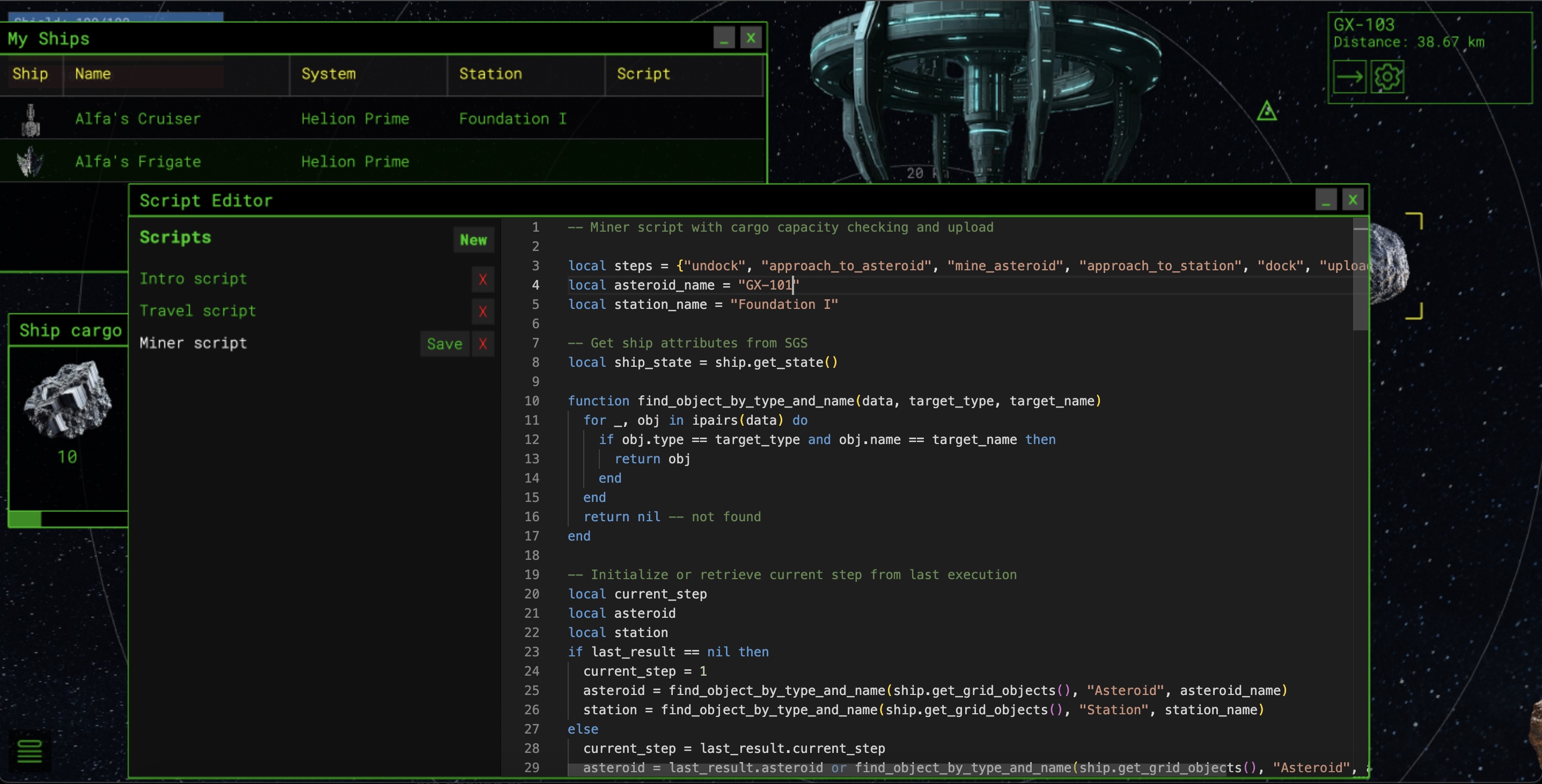Click Alfa's Frigate ship icon

(x=30, y=161)
